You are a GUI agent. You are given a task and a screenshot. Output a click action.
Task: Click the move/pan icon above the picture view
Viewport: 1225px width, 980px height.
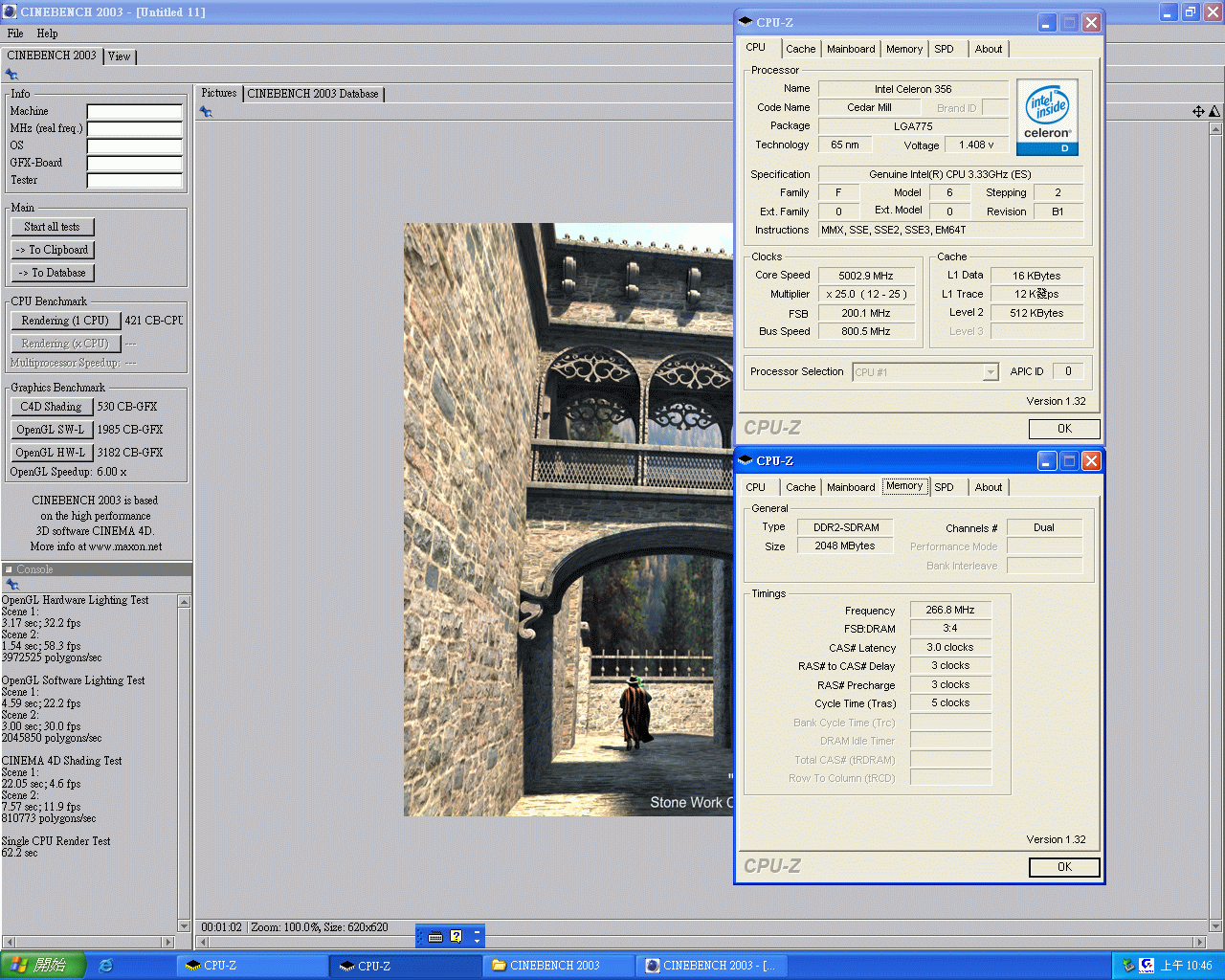point(1198,112)
